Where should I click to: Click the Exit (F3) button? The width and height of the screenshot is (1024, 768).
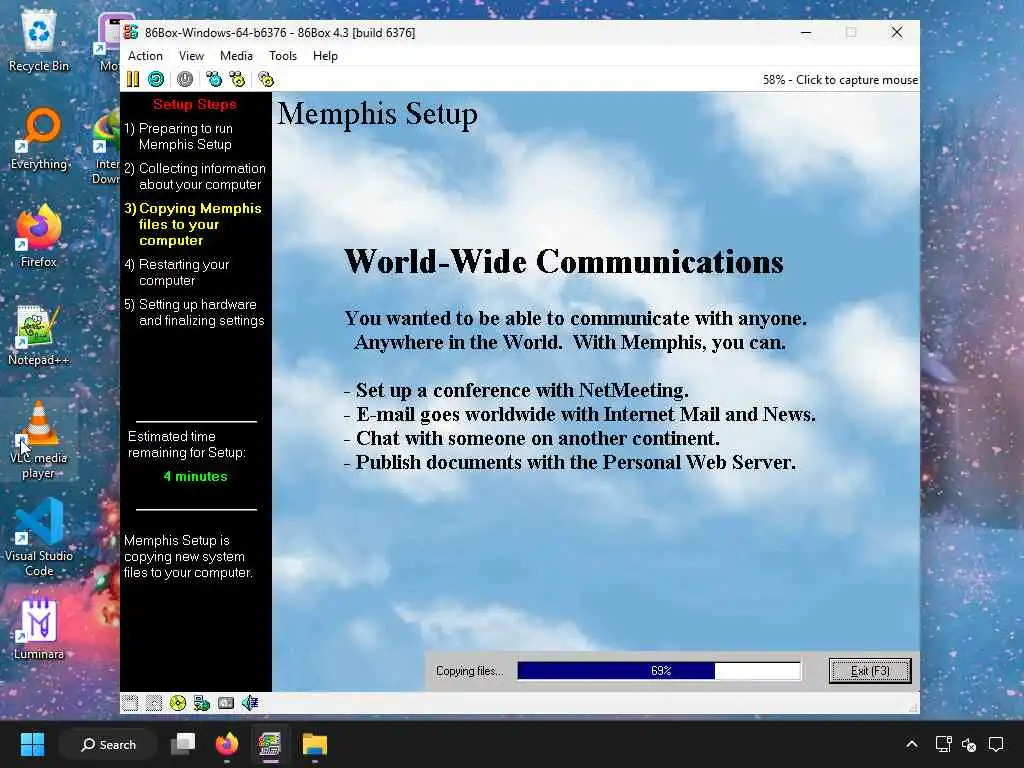(x=870, y=671)
